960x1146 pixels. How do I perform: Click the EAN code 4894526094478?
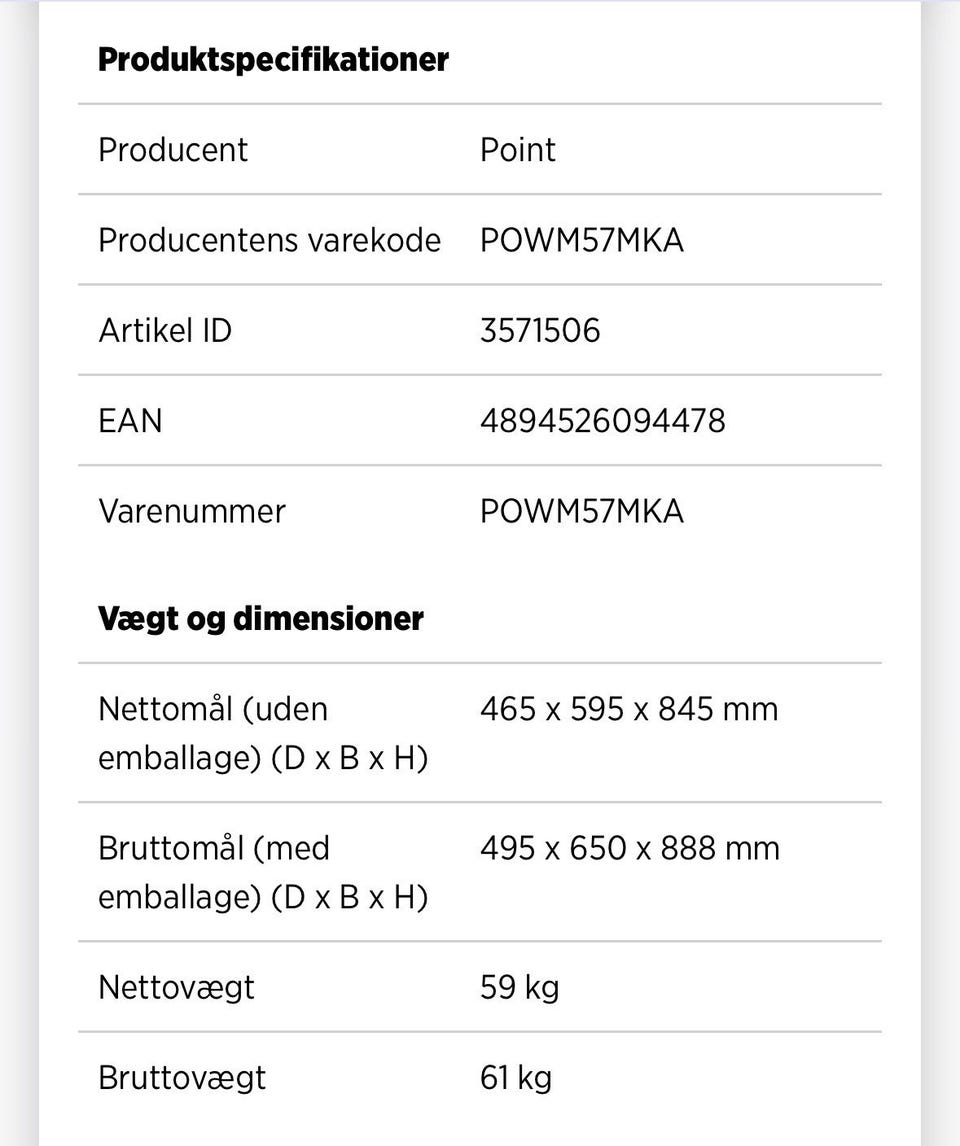[602, 421]
